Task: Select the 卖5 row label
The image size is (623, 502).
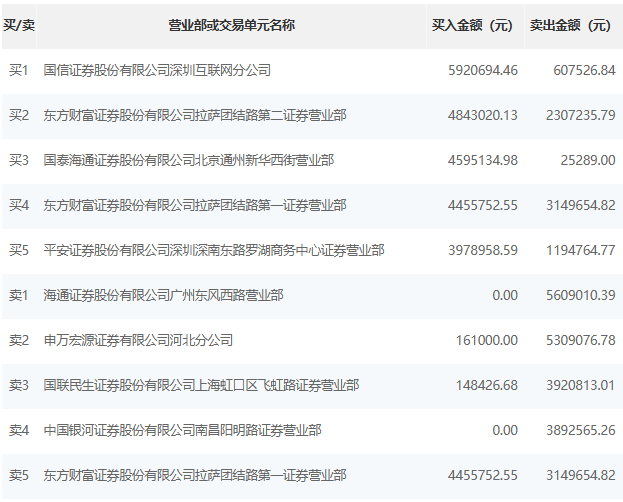Action: tap(19, 475)
